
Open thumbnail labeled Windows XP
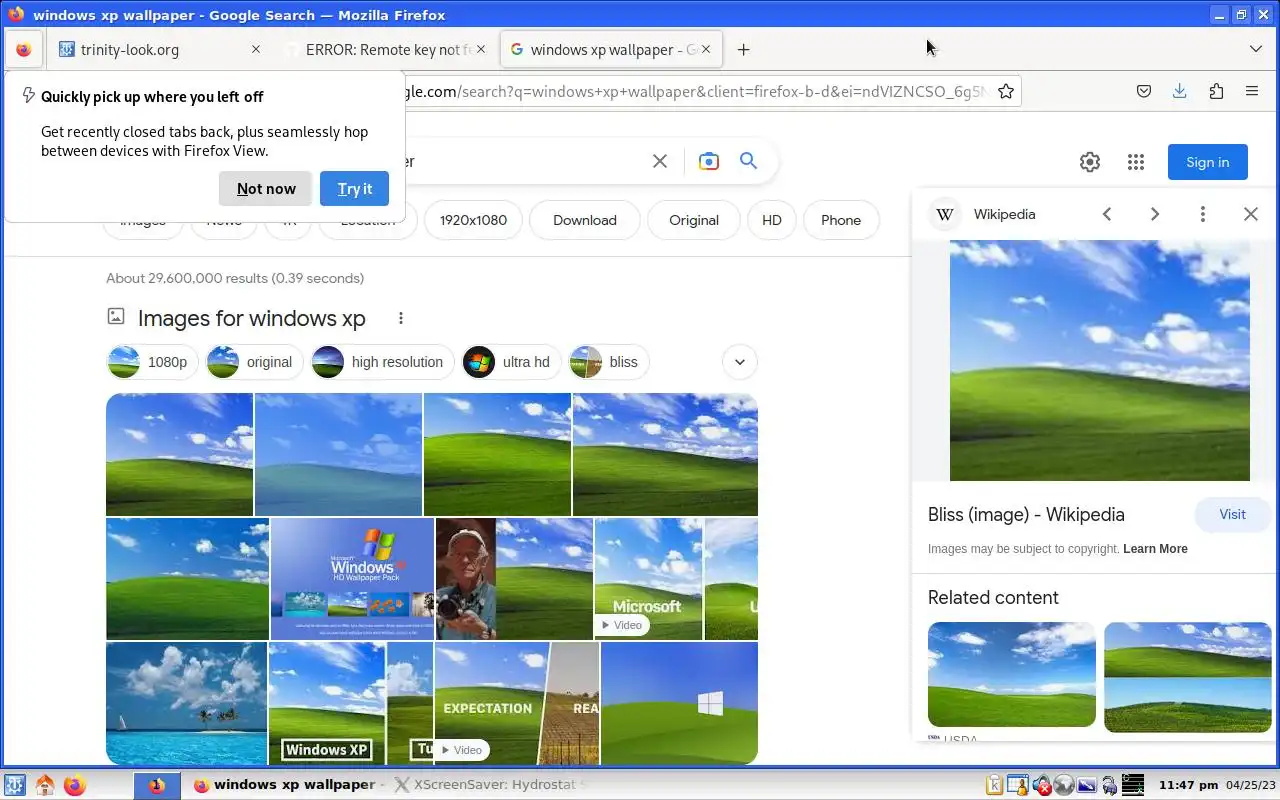pyautogui.click(x=327, y=703)
